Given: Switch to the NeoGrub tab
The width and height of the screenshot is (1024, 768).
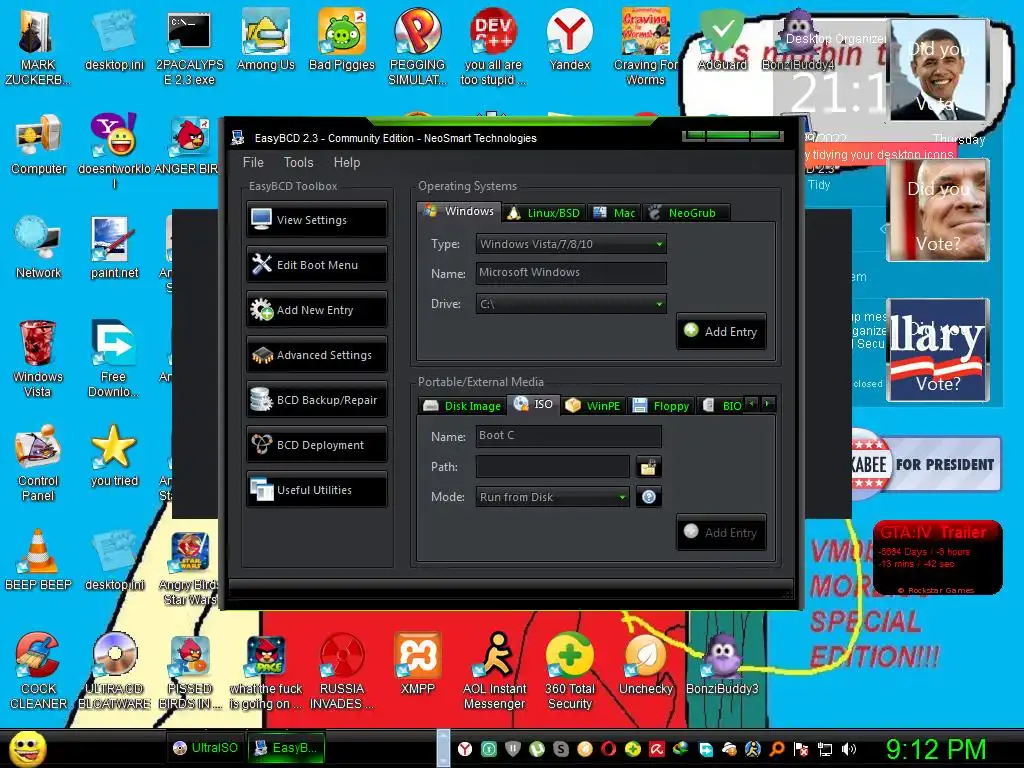Looking at the screenshot, I should pyautogui.click(x=685, y=213).
